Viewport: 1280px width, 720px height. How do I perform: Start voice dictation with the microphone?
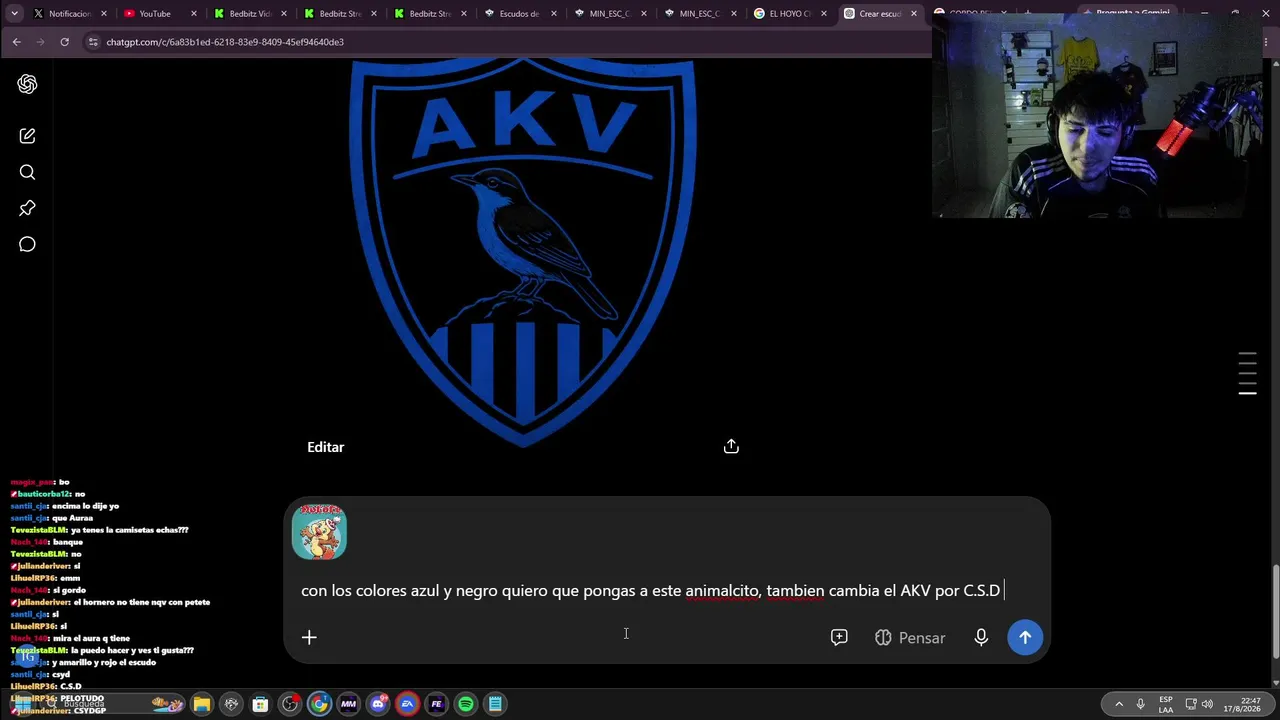point(981,637)
